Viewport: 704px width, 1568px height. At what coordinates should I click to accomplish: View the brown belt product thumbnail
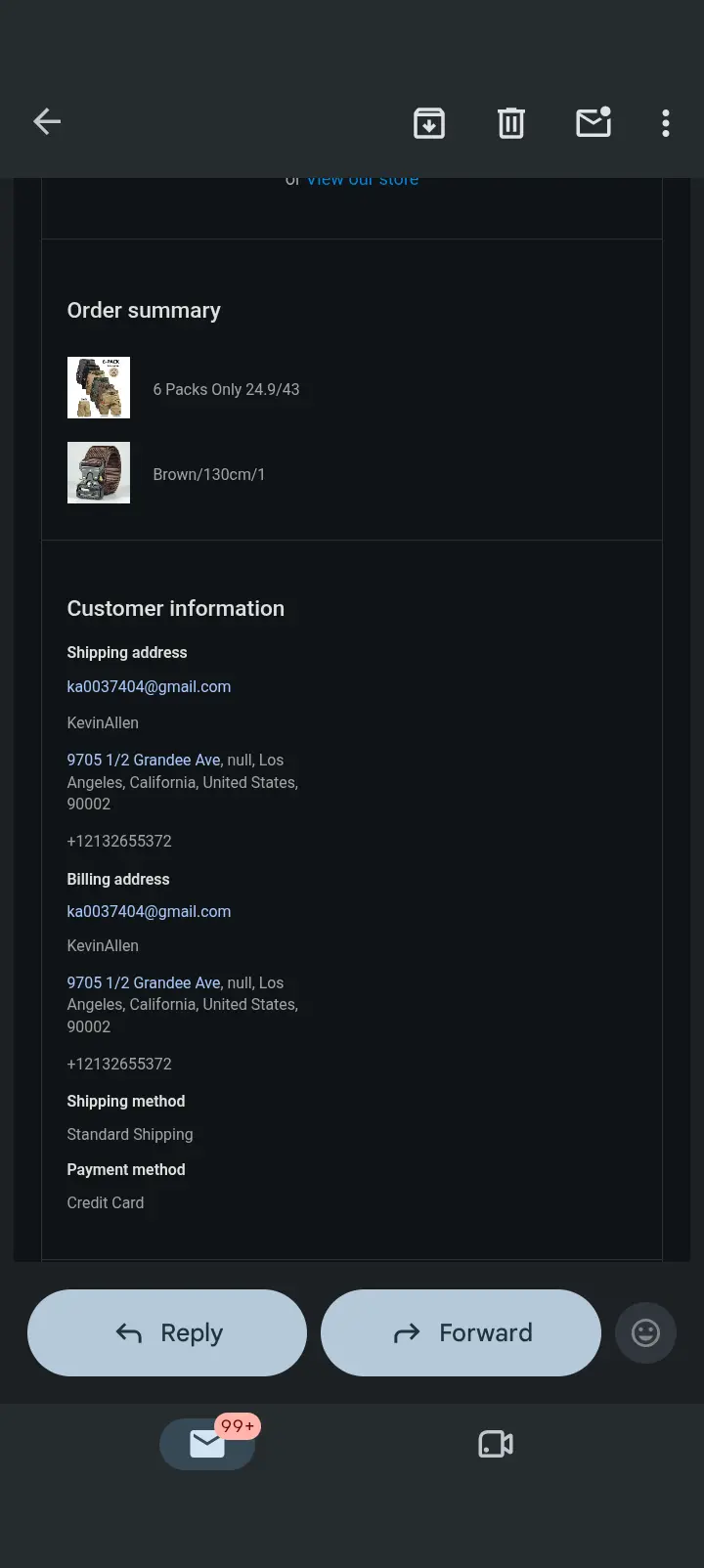[99, 473]
